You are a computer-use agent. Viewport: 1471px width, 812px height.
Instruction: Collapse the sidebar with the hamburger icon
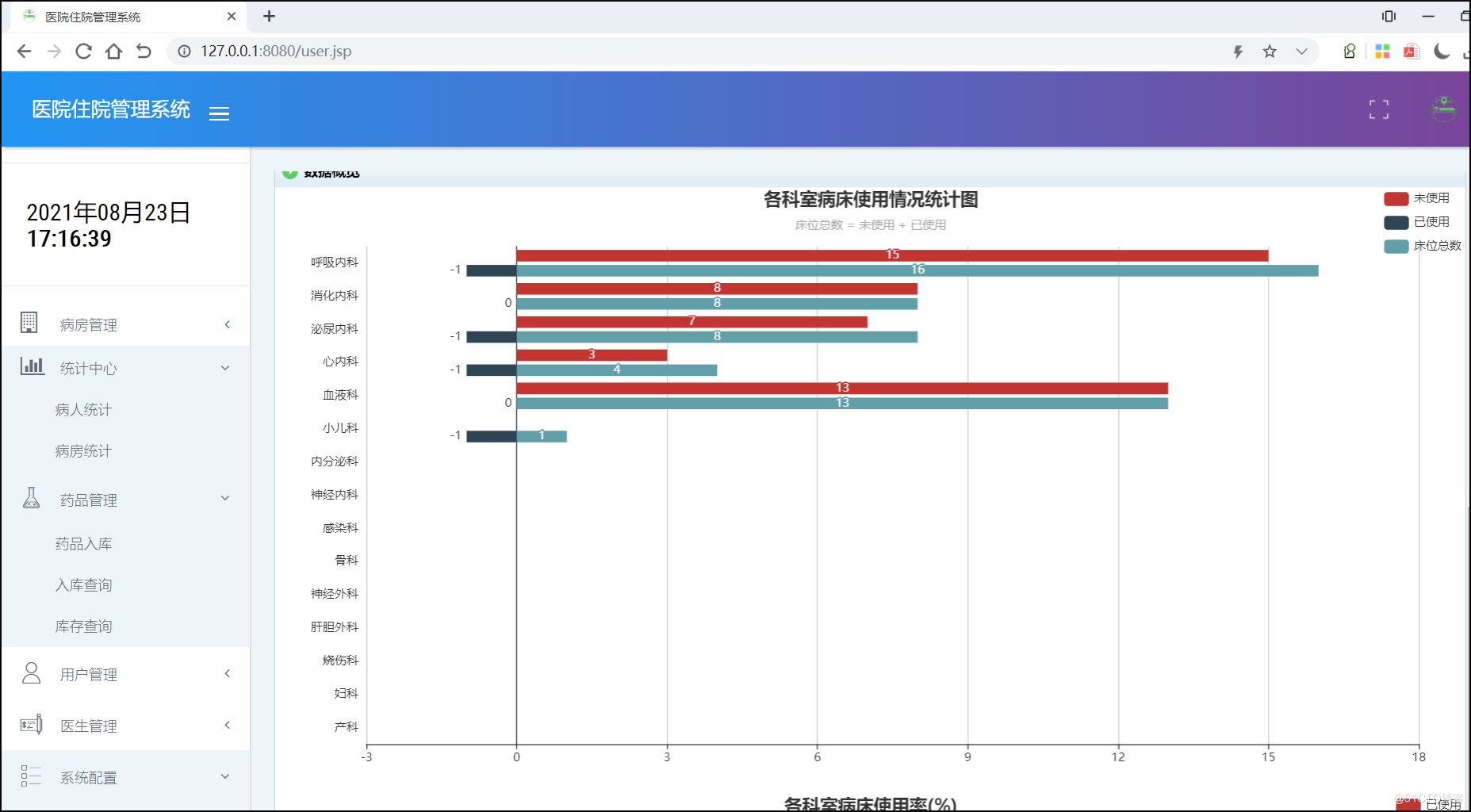pos(219,113)
